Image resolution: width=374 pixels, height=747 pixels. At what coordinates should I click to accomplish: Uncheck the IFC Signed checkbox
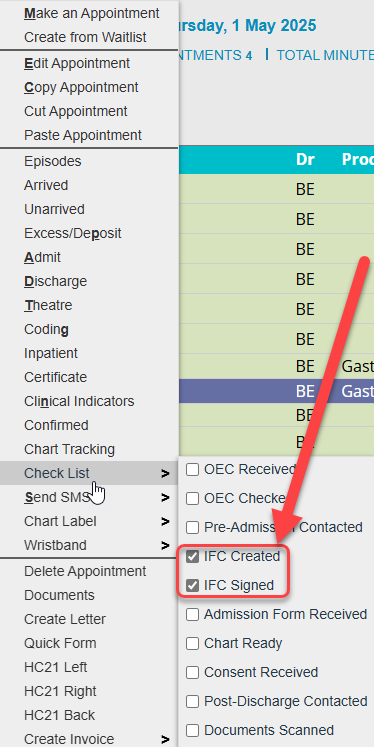(x=192, y=585)
